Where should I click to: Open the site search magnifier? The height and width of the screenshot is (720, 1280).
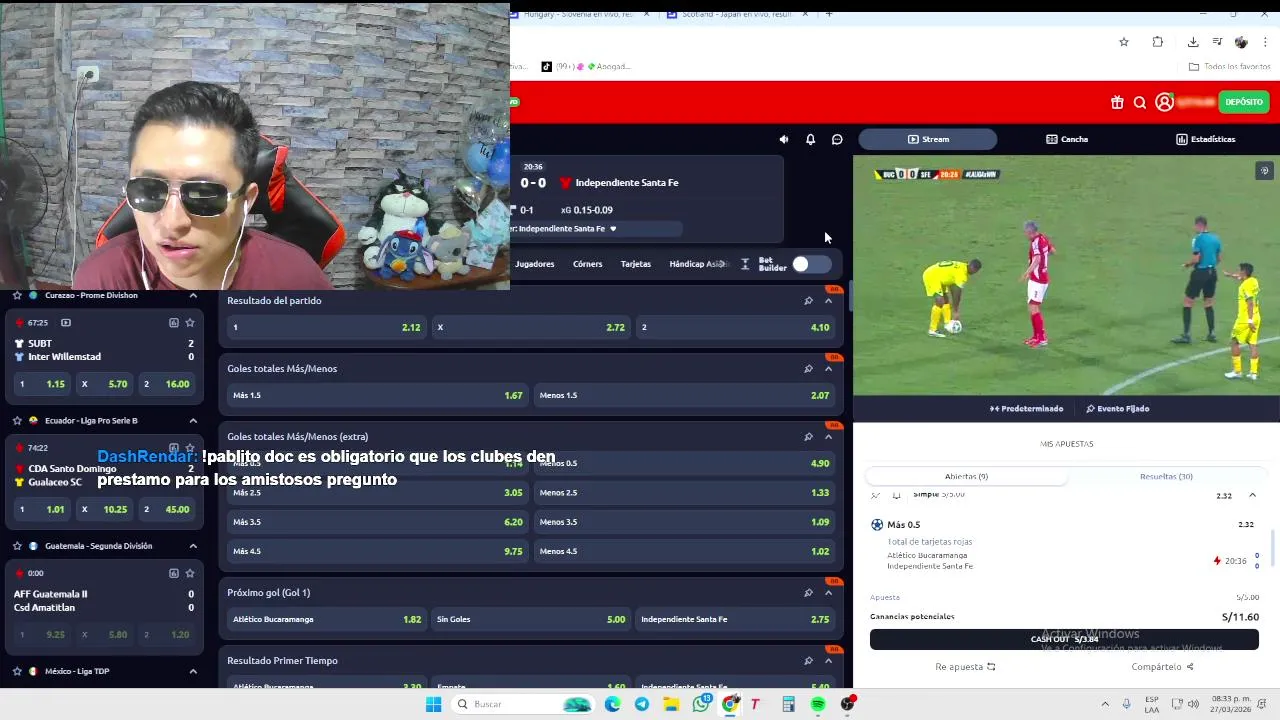click(1140, 102)
